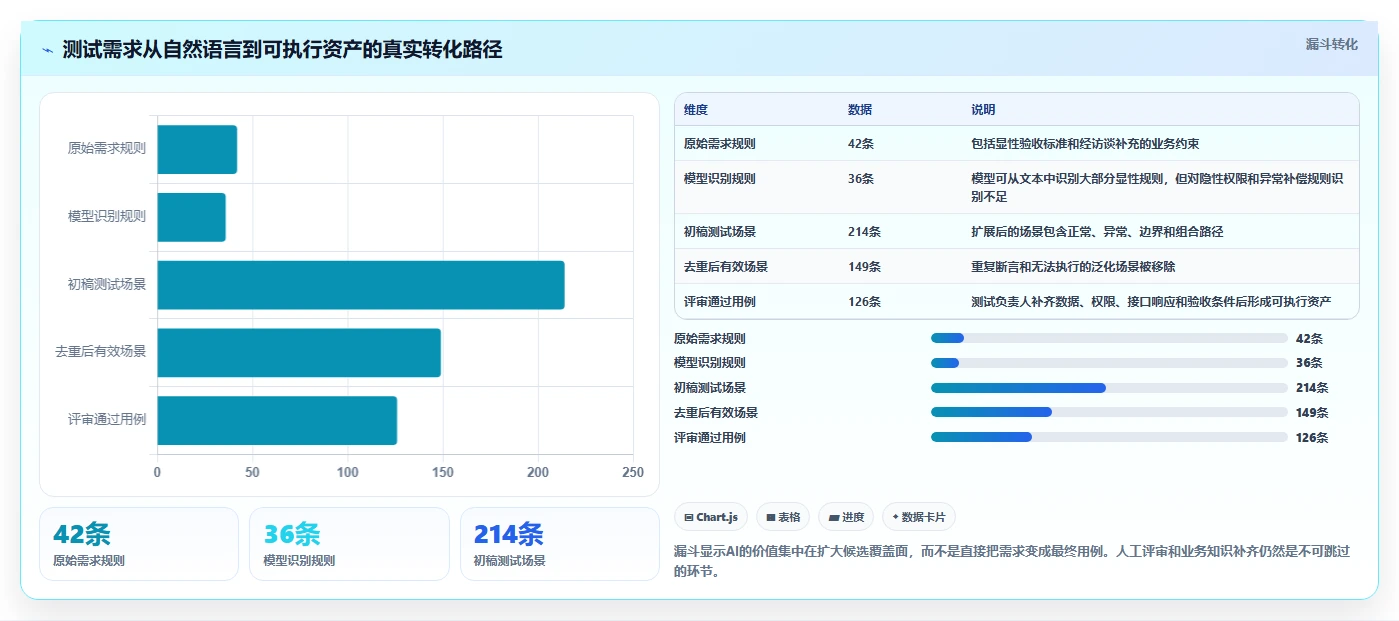The width and height of the screenshot is (1399, 621).
Task: Click the 原始需求规则 cell in the table
Action: 720,144
